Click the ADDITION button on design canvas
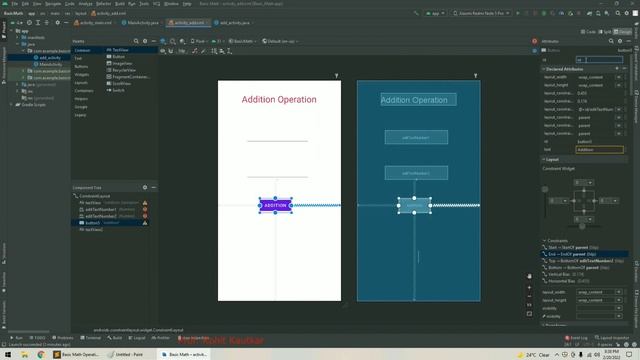Image resolution: width=640 pixels, height=360 pixels. (276, 205)
